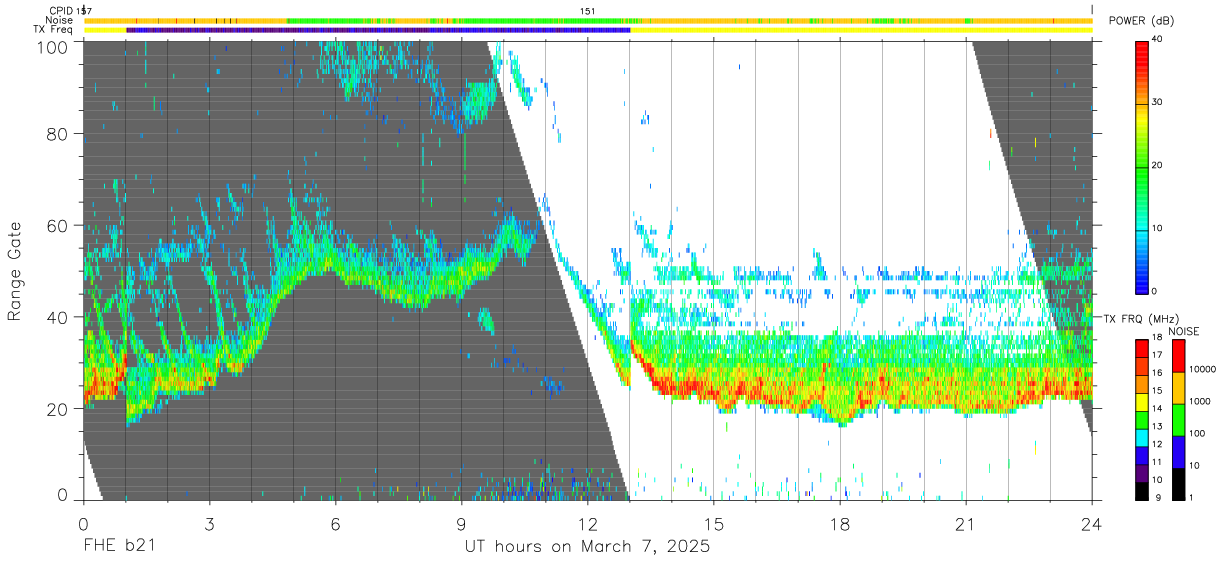Click the 'Range Gate' y-axis title
The image size is (1228, 567).
click(15, 272)
